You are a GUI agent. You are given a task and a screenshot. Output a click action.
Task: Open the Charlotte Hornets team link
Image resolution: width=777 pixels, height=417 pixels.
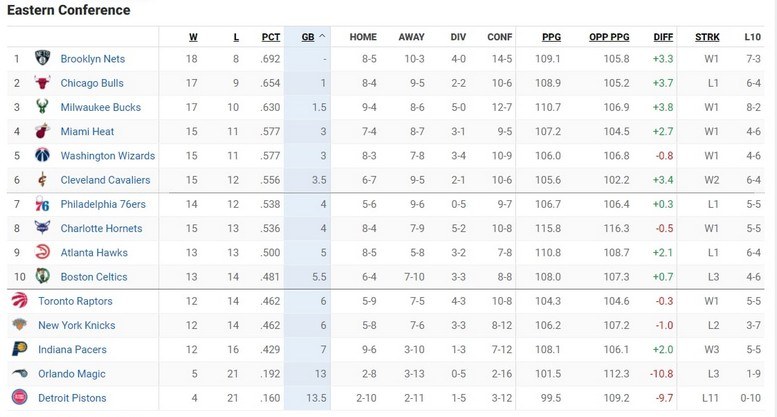pyautogui.click(x=101, y=228)
